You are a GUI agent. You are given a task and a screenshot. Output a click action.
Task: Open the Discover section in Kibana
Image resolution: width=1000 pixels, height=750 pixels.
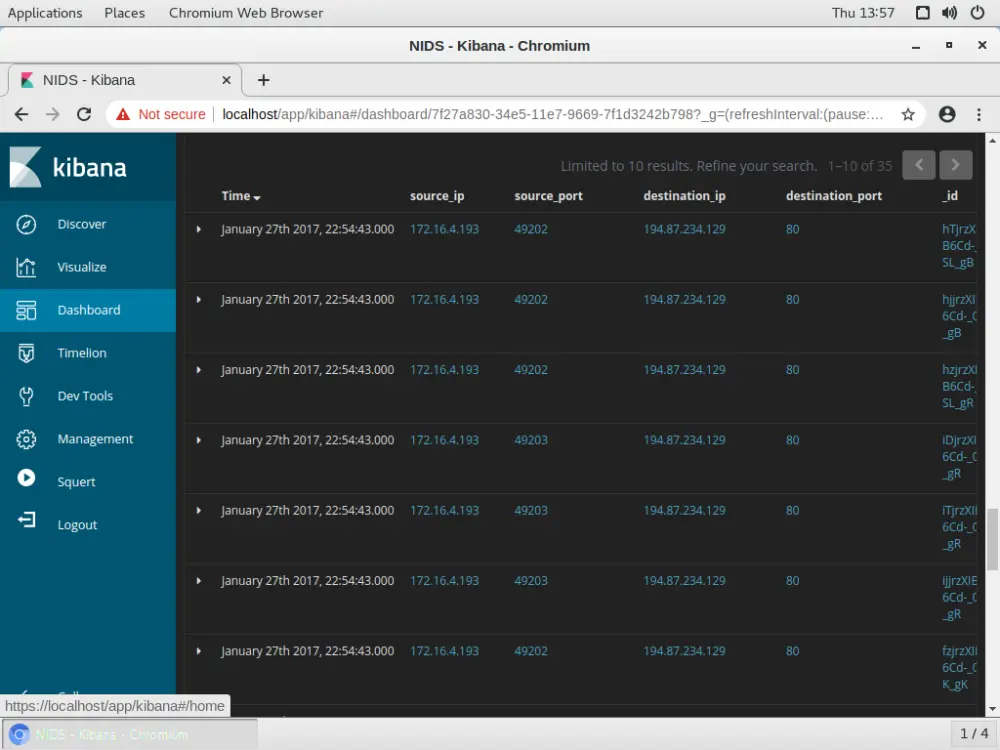click(x=82, y=224)
